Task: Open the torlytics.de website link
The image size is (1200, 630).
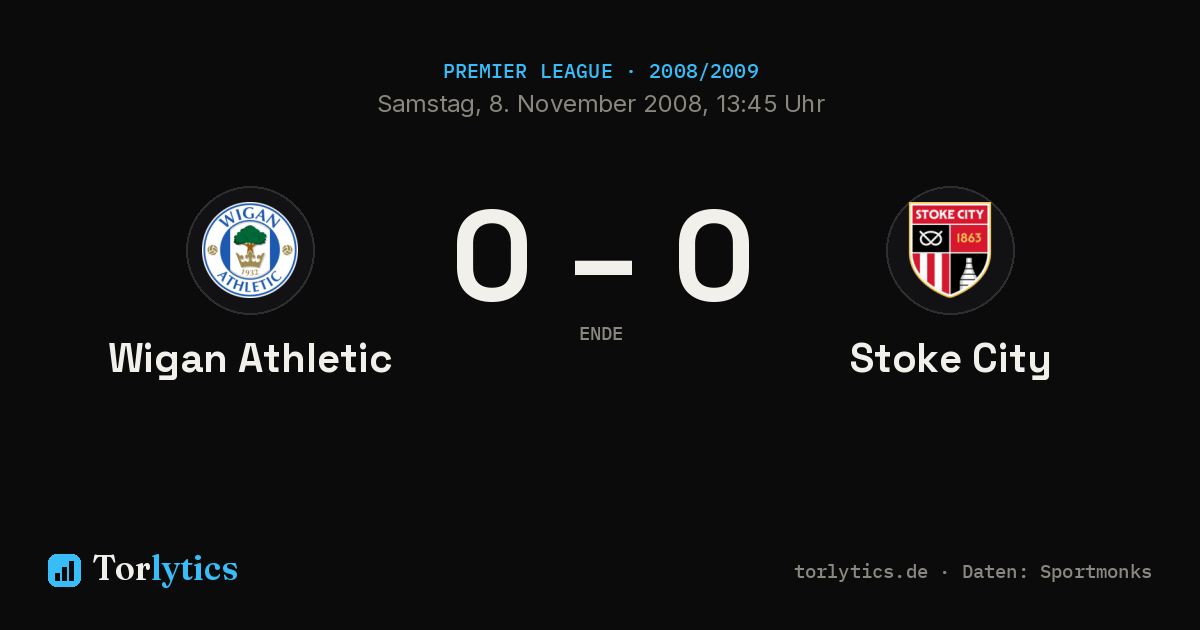Action: click(861, 572)
